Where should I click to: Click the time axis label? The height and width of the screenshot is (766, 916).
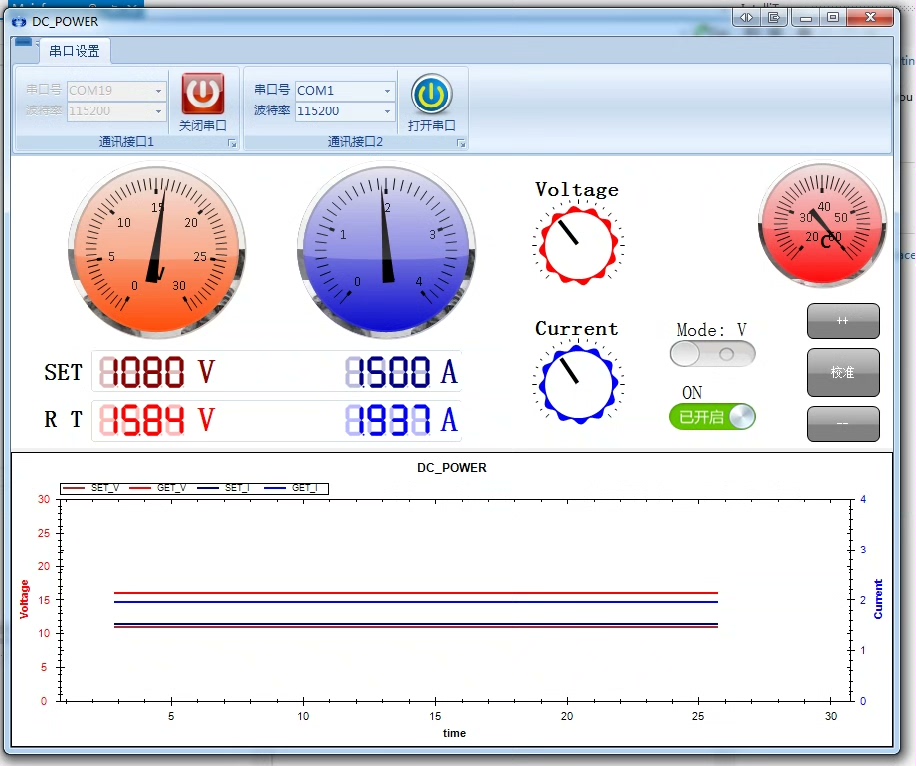click(454, 733)
